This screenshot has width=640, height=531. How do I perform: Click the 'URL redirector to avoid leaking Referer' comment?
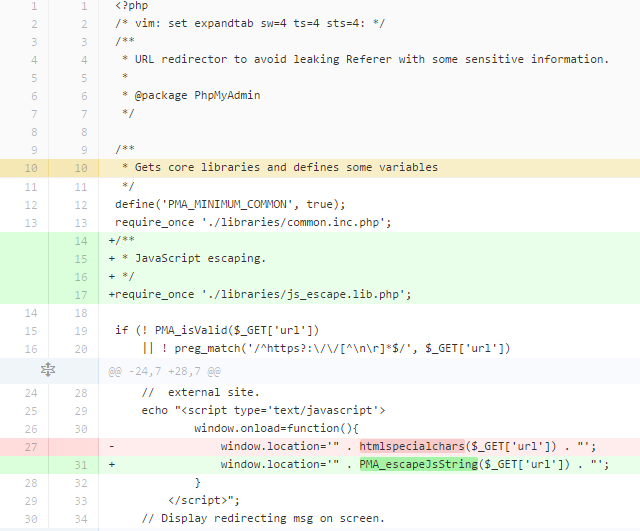tap(365, 59)
